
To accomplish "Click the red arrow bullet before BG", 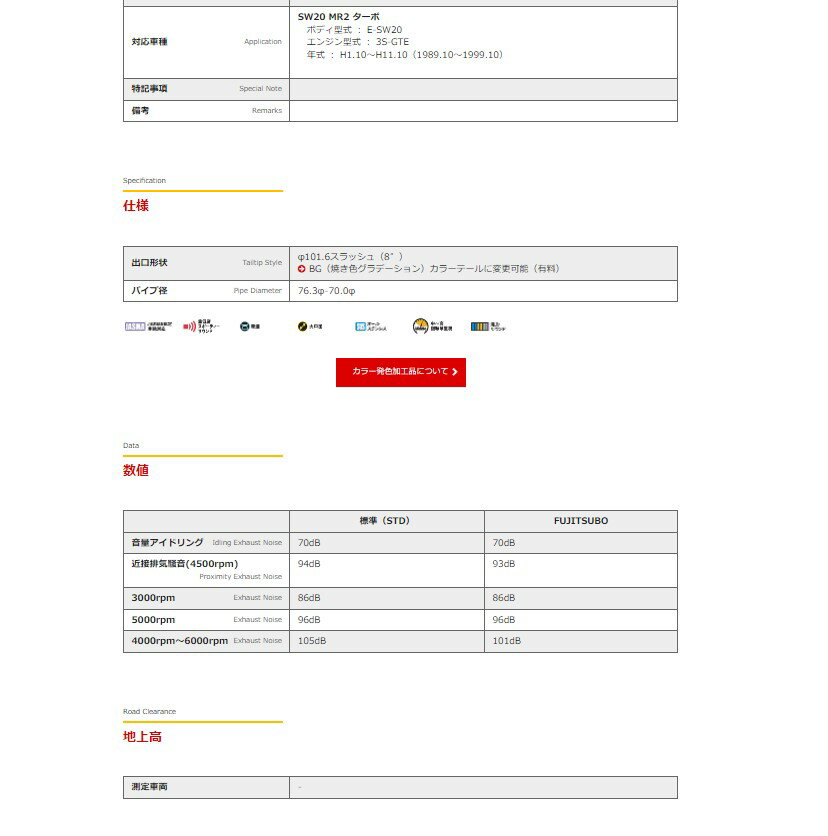I will (x=302, y=269).
